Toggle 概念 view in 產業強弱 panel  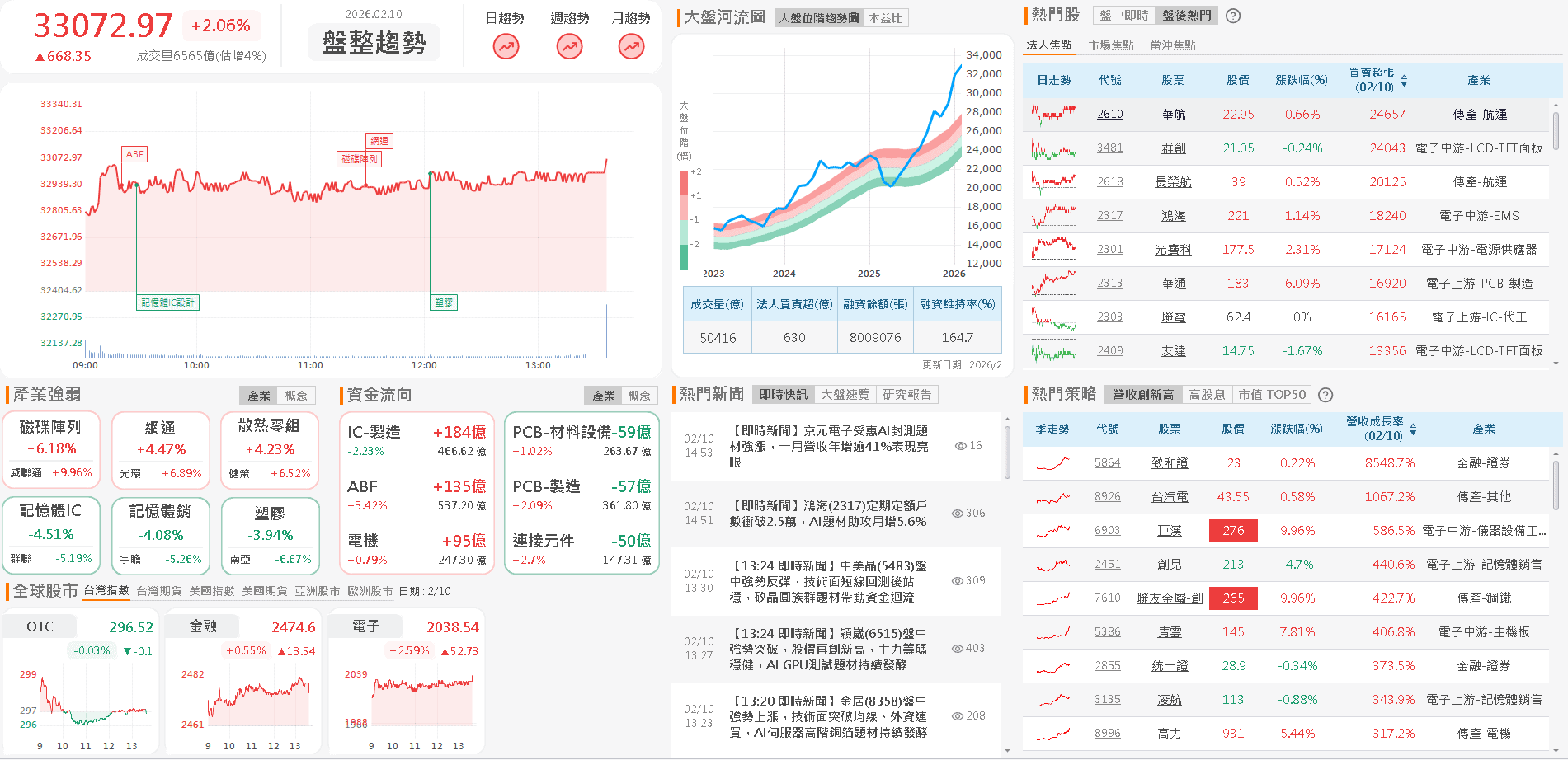pos(296,395)
